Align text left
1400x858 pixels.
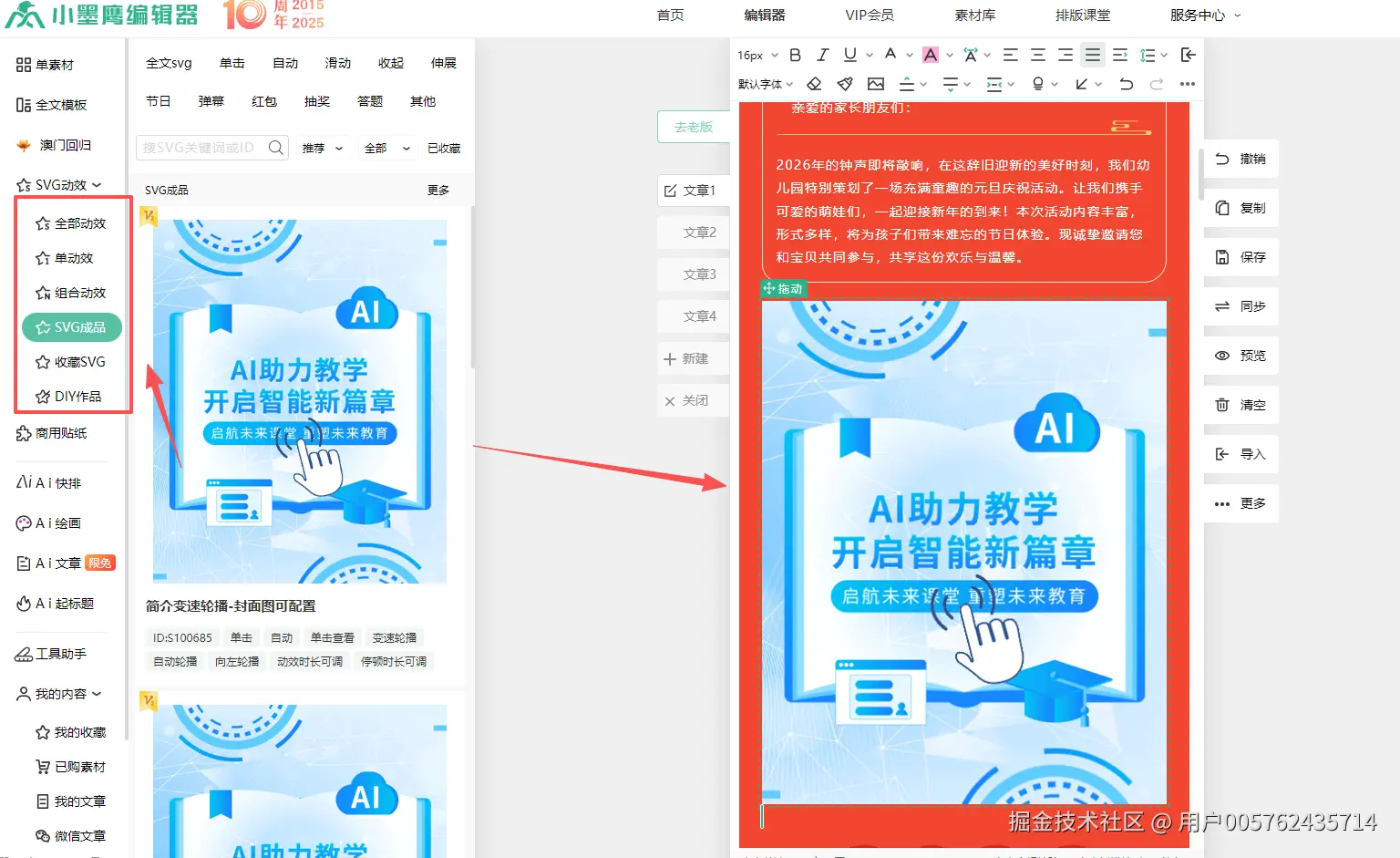point(1010,55)
